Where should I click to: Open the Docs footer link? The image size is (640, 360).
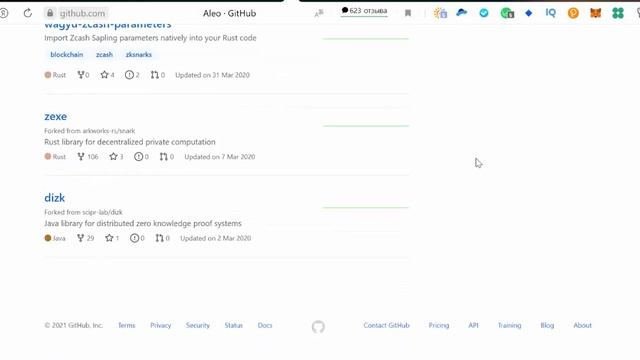pos(265,326)
